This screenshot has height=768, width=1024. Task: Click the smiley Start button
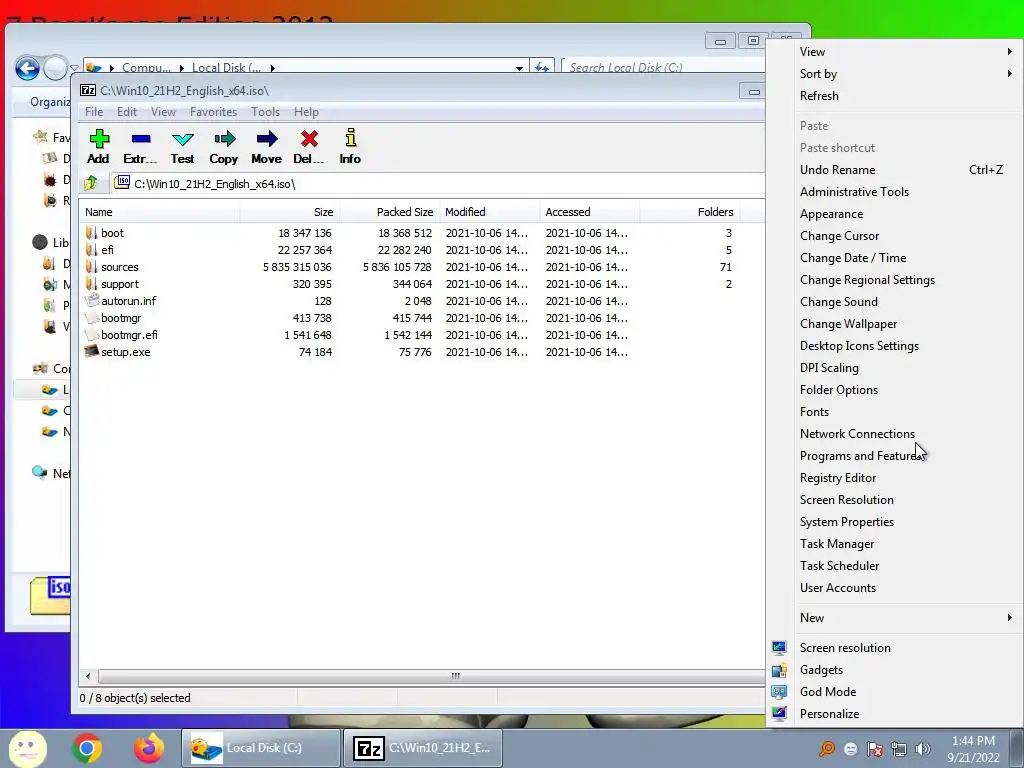coord(27,749)
